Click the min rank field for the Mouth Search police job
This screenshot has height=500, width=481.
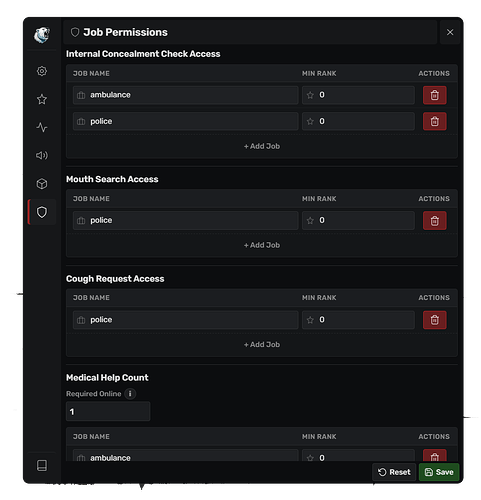click(358, 220)
